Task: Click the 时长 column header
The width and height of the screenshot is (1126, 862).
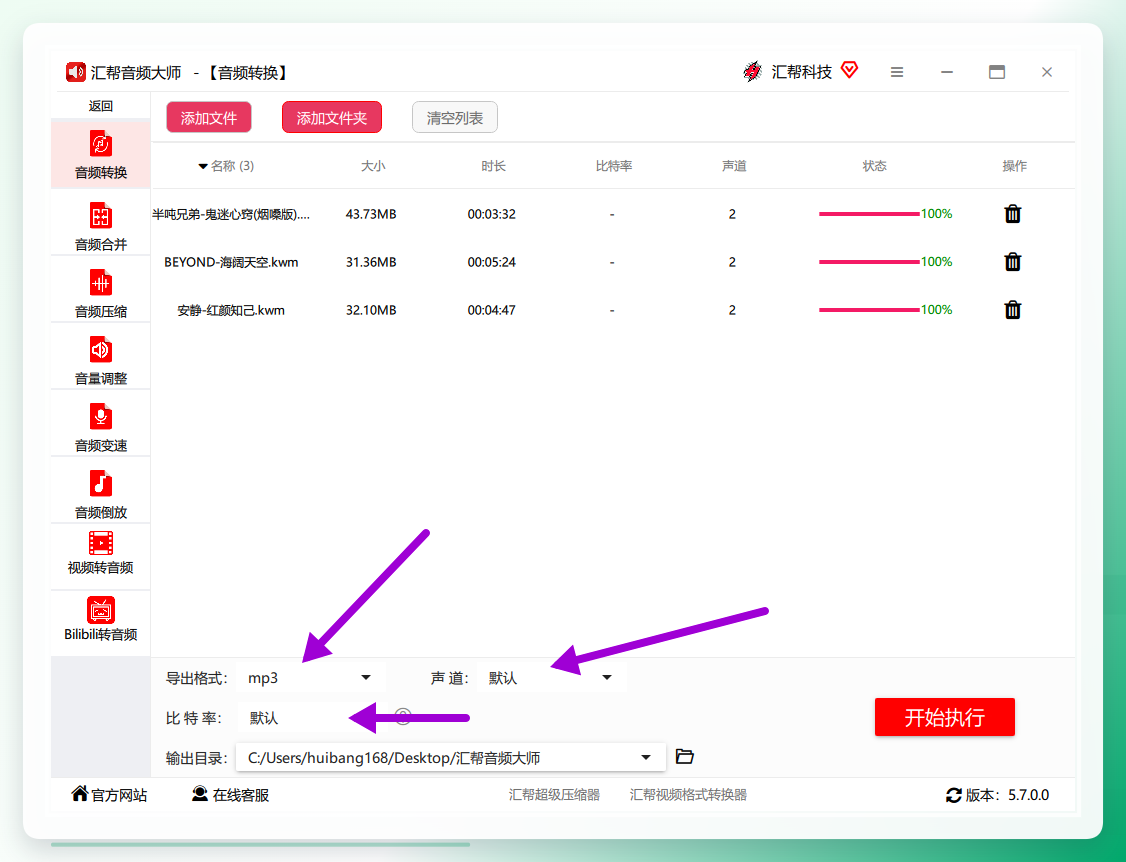Action: click(x=493, y=166)
